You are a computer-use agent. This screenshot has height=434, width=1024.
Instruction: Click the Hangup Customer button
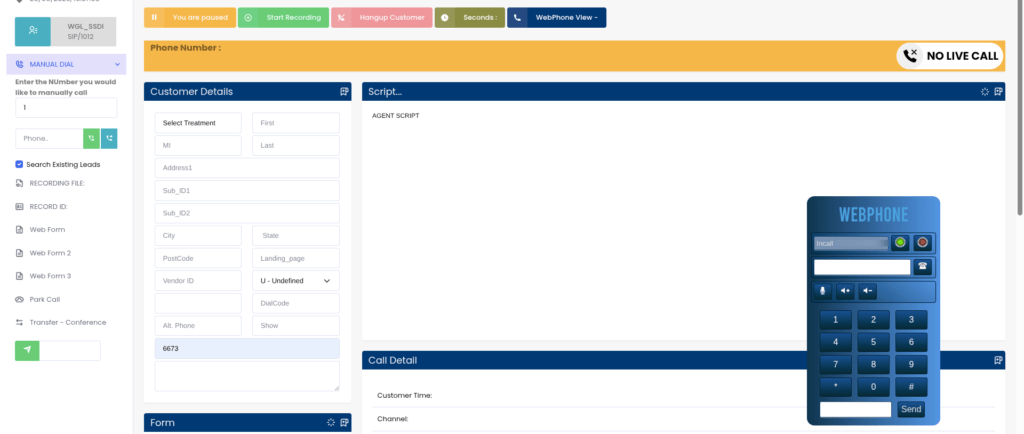coord(382,18)
